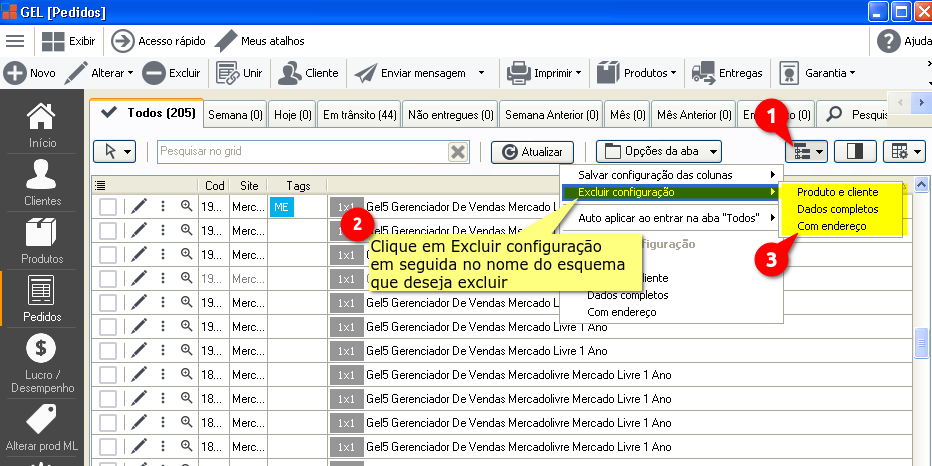Click the Excluir toolbar button
The image size is (932, 466).
coord(172,73)
